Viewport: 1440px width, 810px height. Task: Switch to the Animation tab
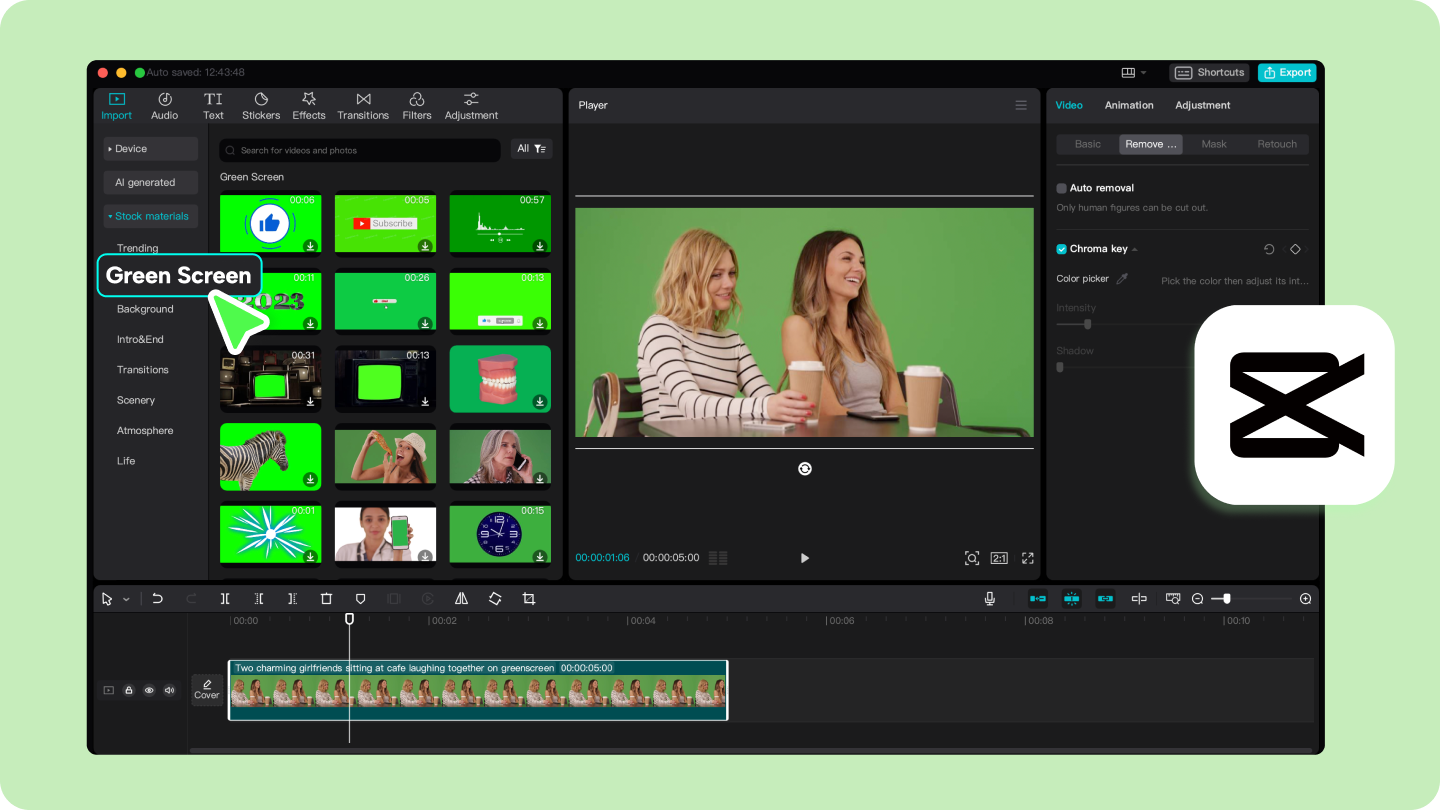tap(1129, 105)
